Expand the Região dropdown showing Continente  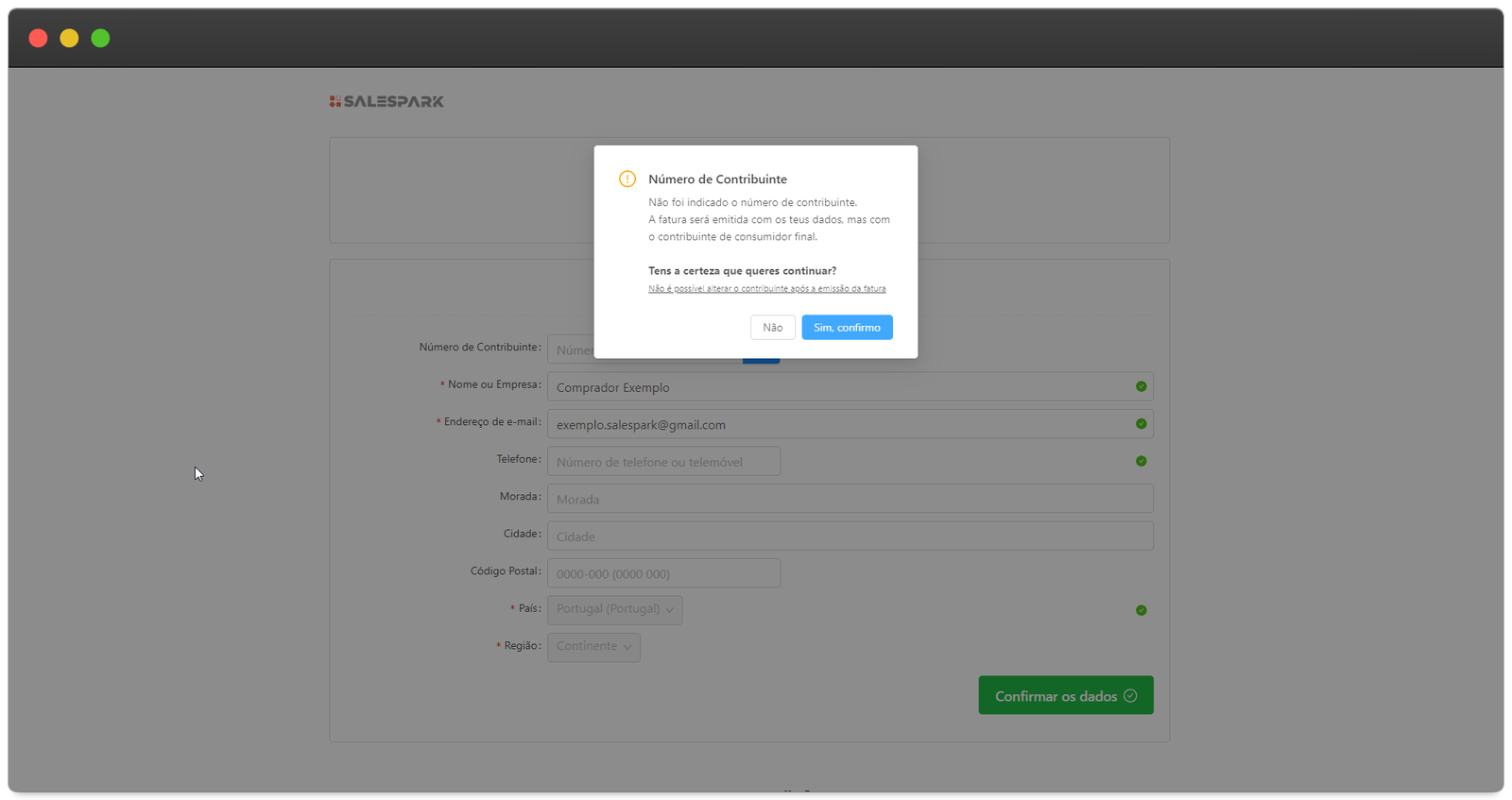(593, 647)
